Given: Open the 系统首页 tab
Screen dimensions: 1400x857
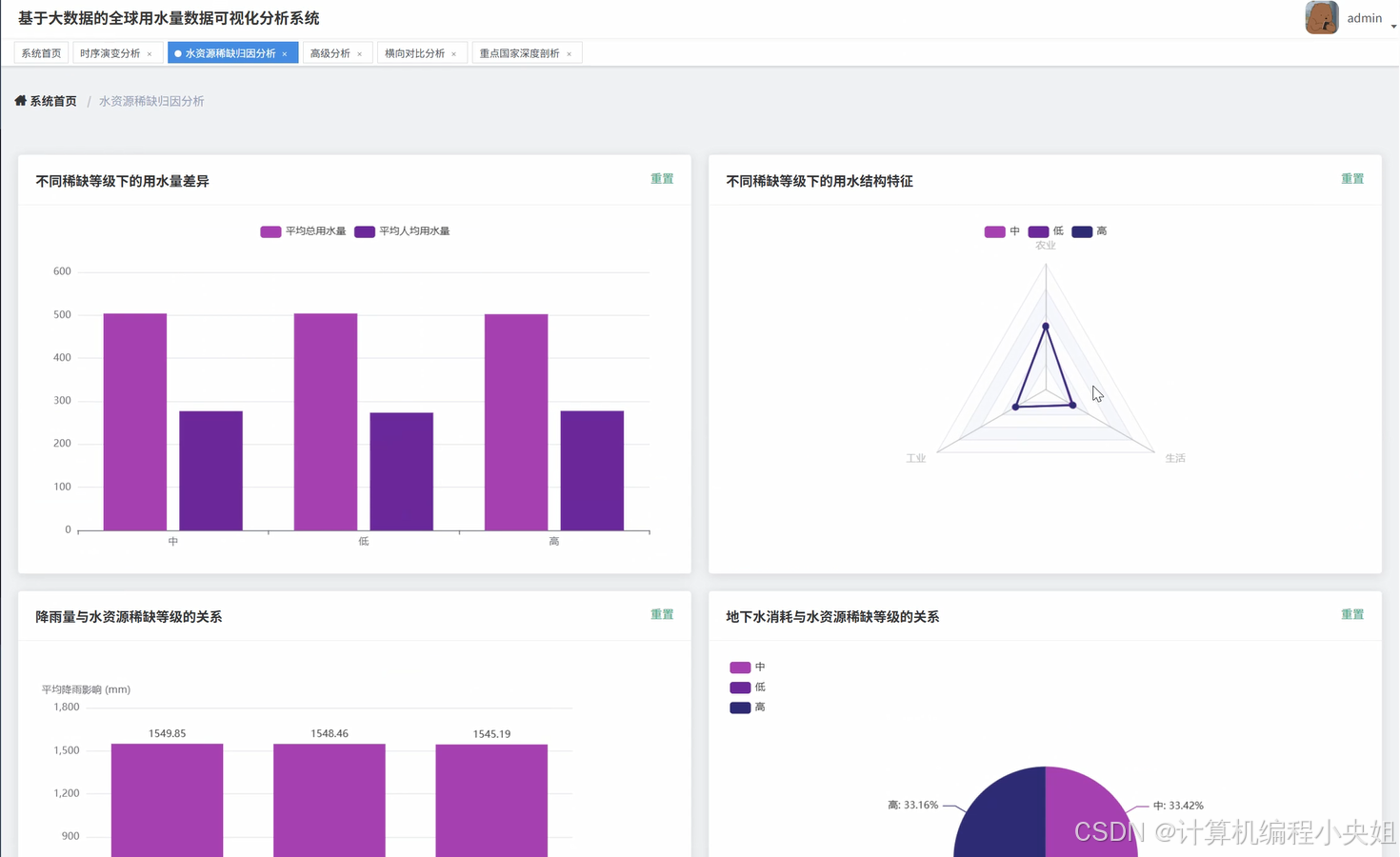Looking at the screenshot, I should point(41,53).
